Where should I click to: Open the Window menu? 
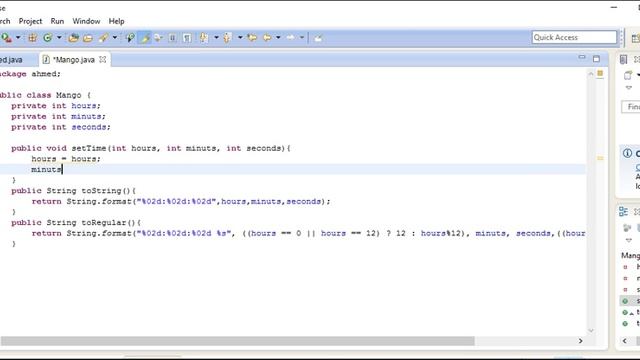coord(86,21)
